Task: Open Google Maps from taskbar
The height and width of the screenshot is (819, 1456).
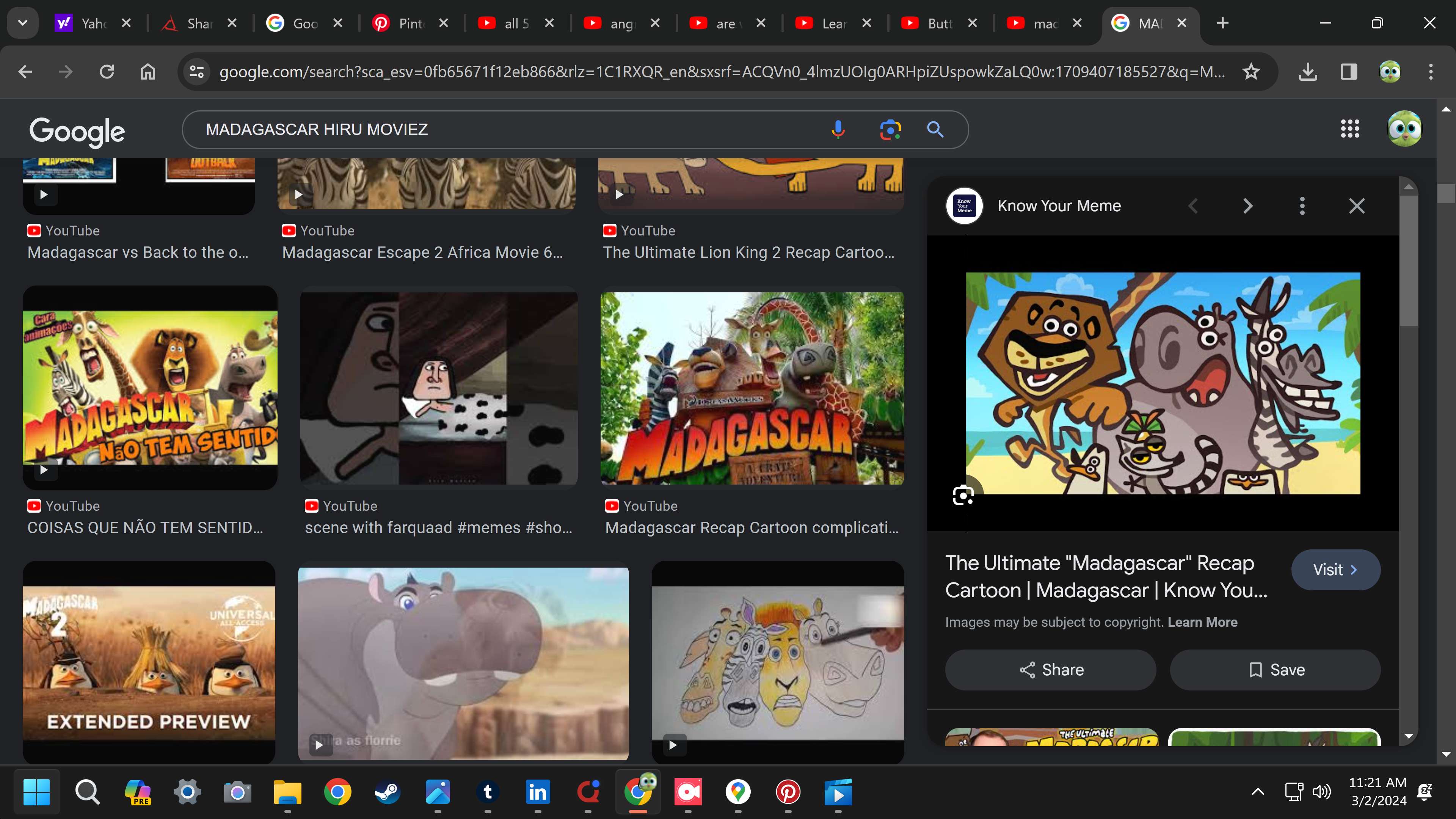Action: pyautogui.click(x=737, y=792)
